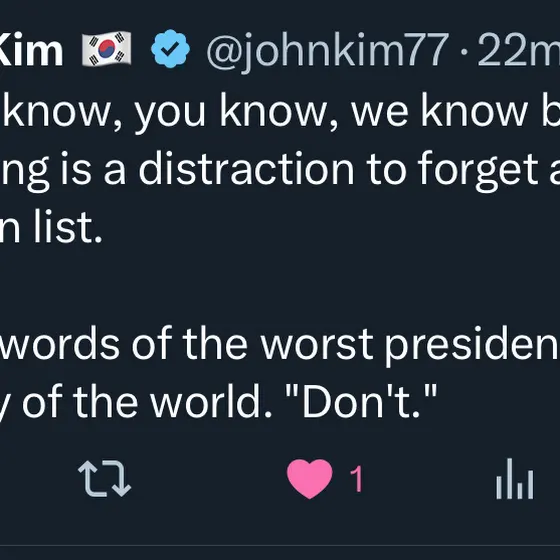Click empty space between retweet and heart

click(x=209, y=479)
